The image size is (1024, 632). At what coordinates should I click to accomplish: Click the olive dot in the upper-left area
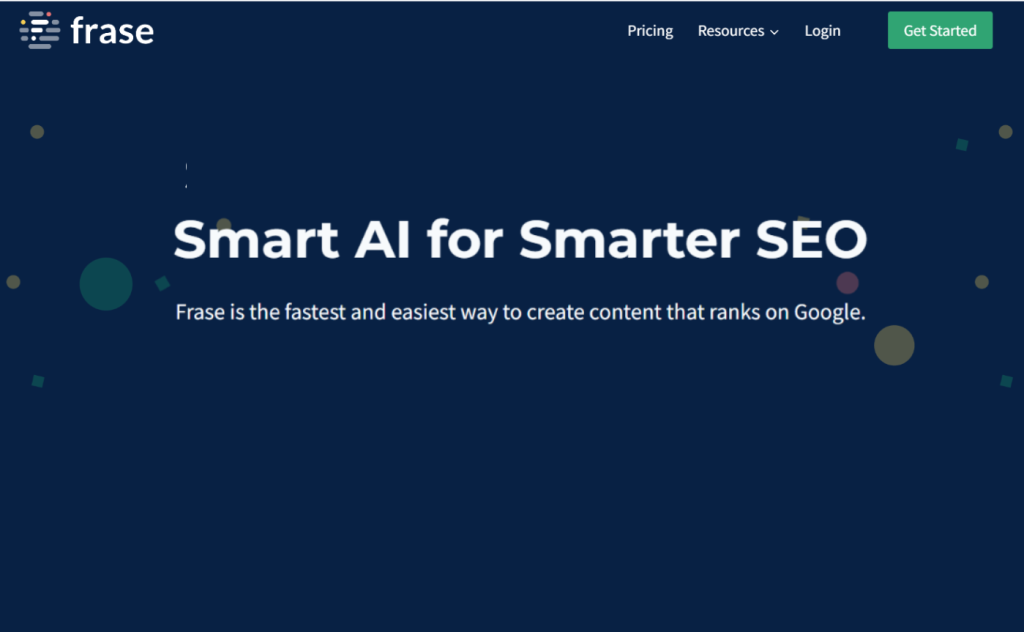pyautogui.click(x=38, y=133)
